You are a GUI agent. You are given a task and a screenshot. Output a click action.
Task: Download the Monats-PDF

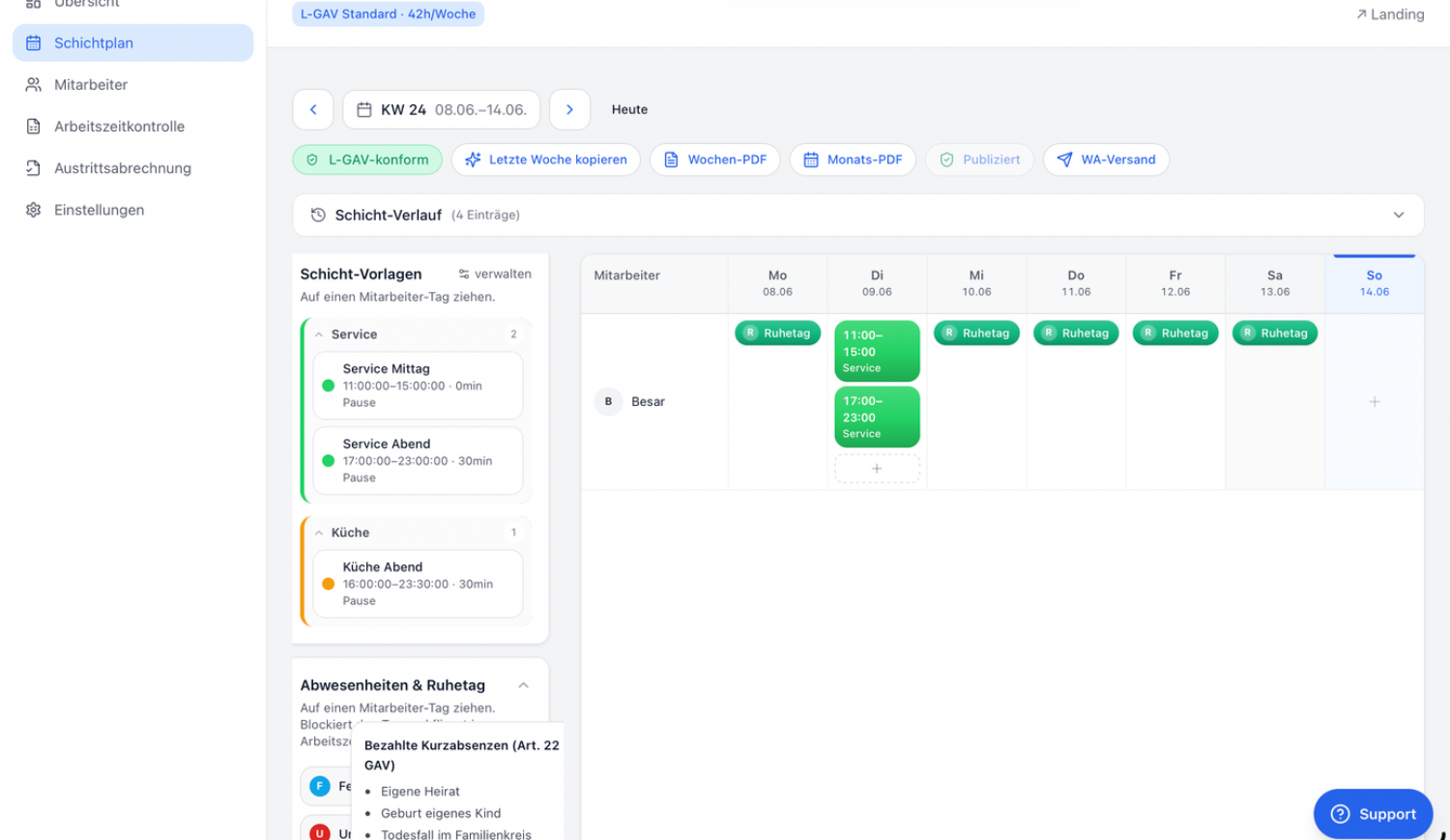coord(853,159)
